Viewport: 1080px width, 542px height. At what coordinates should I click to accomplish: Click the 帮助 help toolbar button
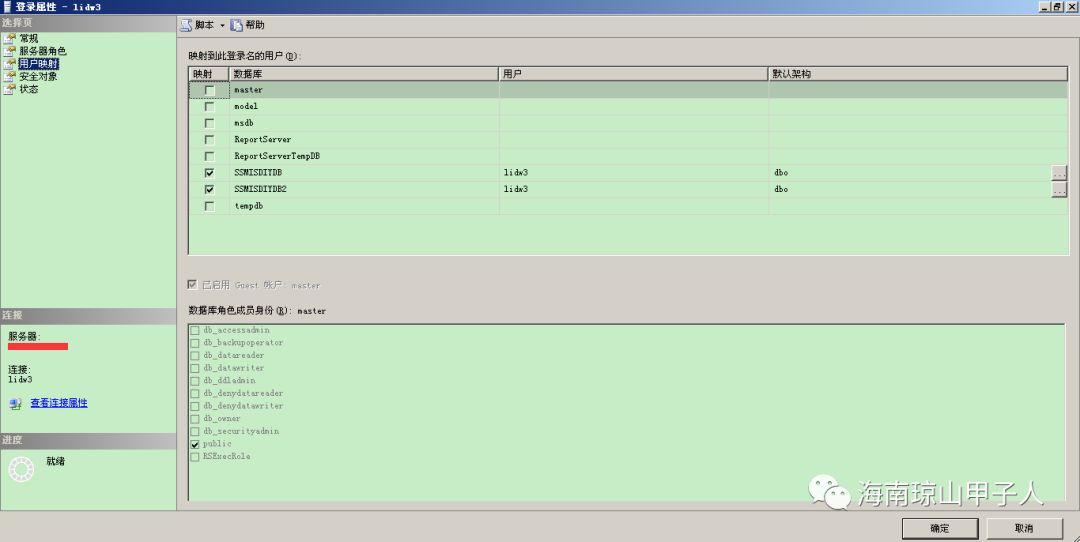[x=247, y=25]
